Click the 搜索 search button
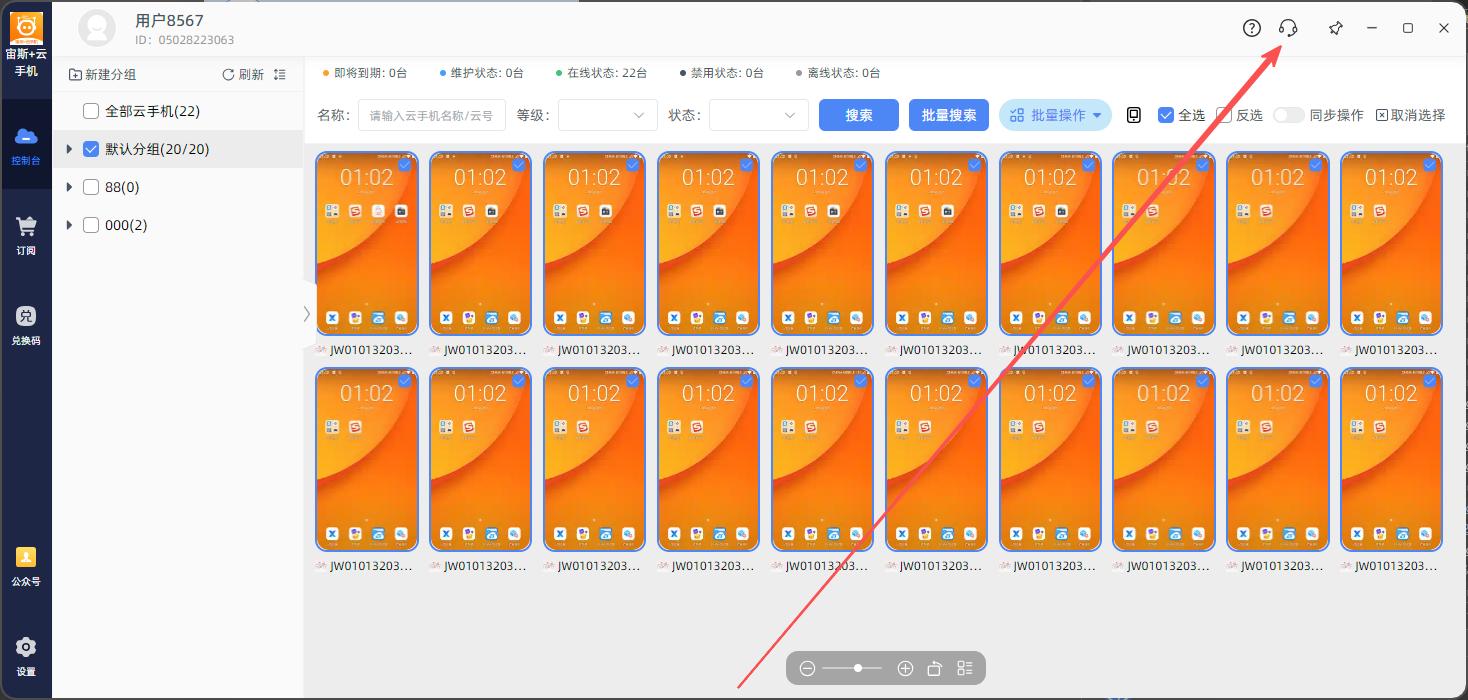 coord(859,115)
